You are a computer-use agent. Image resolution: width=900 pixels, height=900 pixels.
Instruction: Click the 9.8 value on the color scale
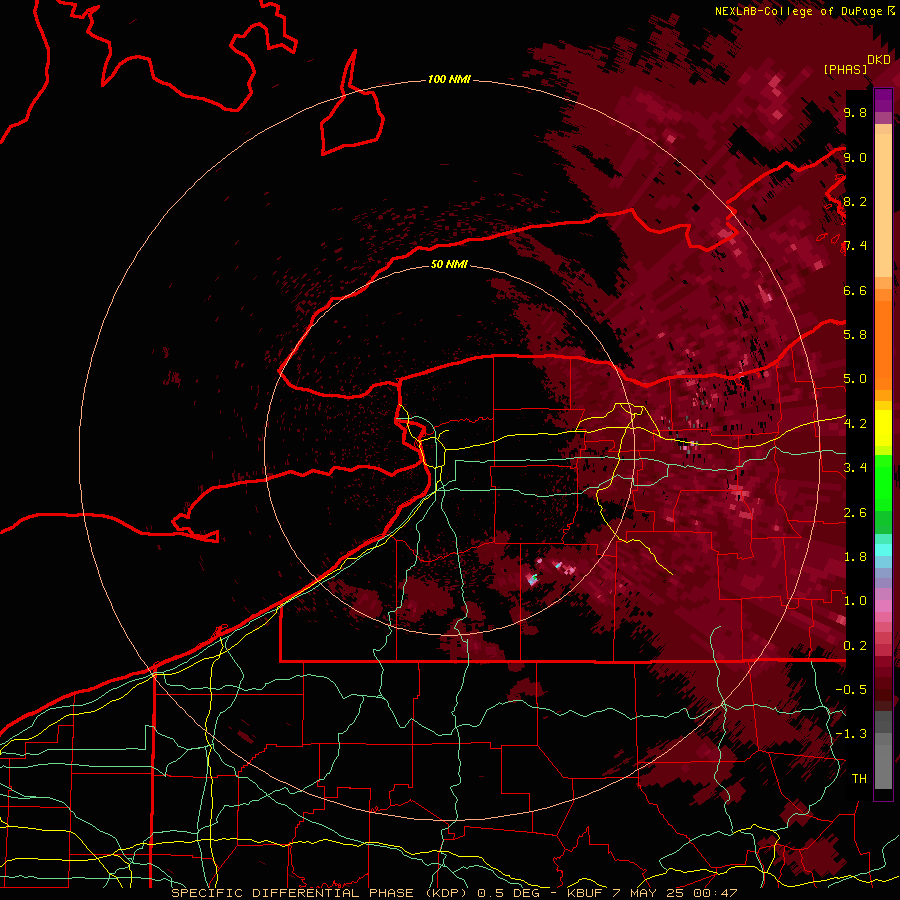855,113
